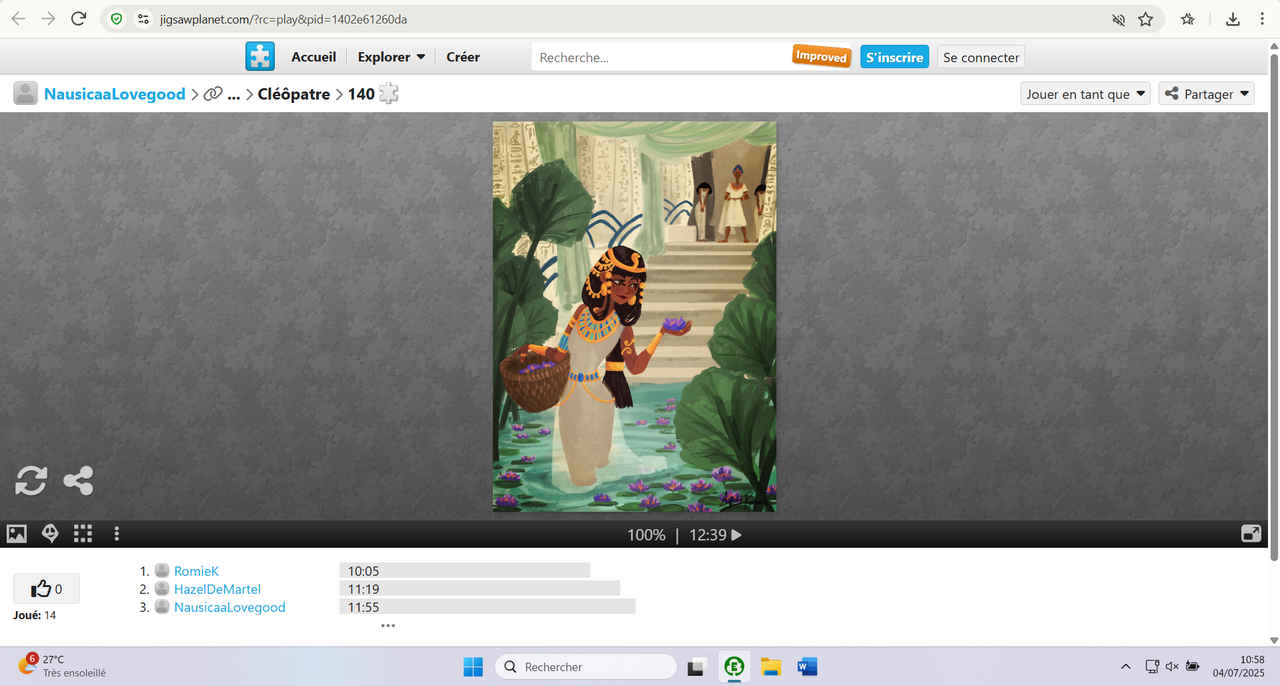1280x686 pixels.
Task: Show hidden system tray icons
Action: (x=1126, y=667)
